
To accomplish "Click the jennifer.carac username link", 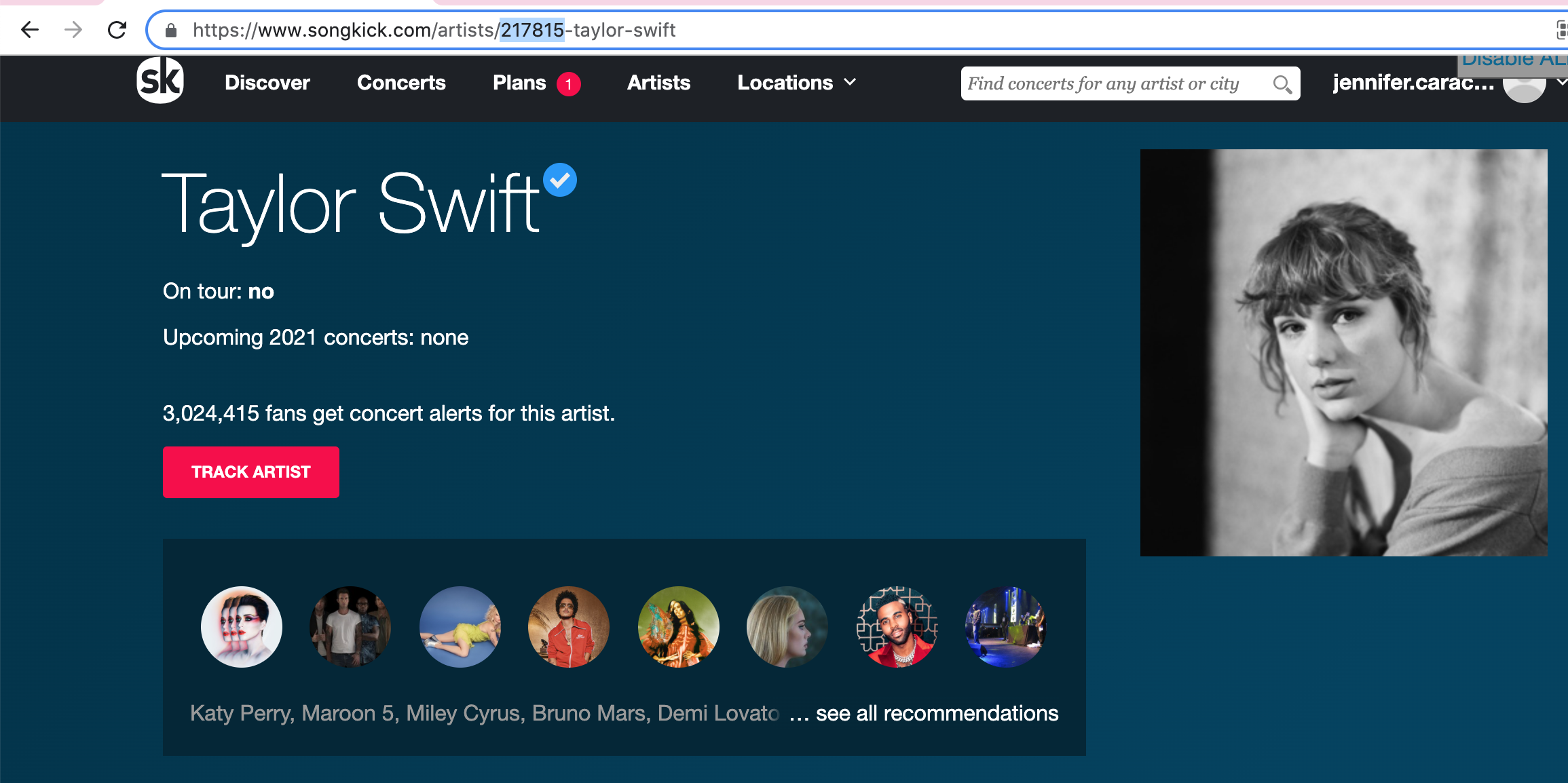I will 1413,83.
